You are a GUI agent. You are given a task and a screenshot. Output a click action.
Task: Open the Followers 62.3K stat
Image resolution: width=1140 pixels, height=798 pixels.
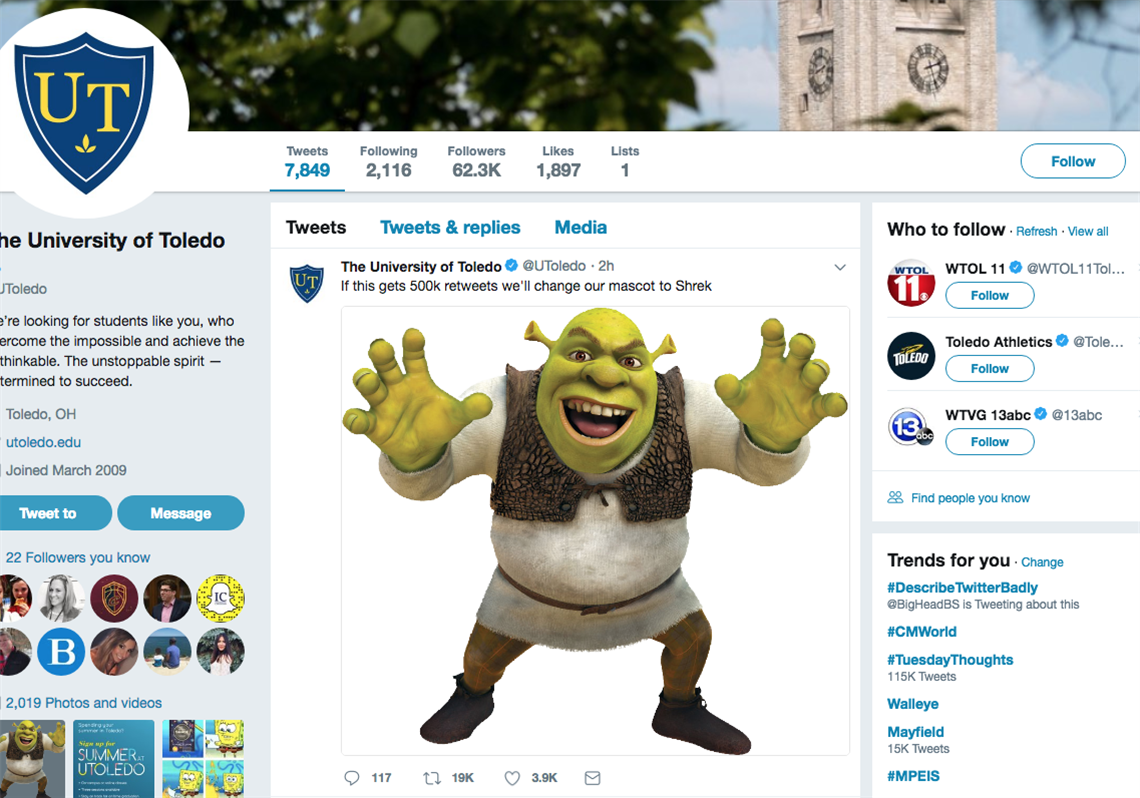[476, 161]
